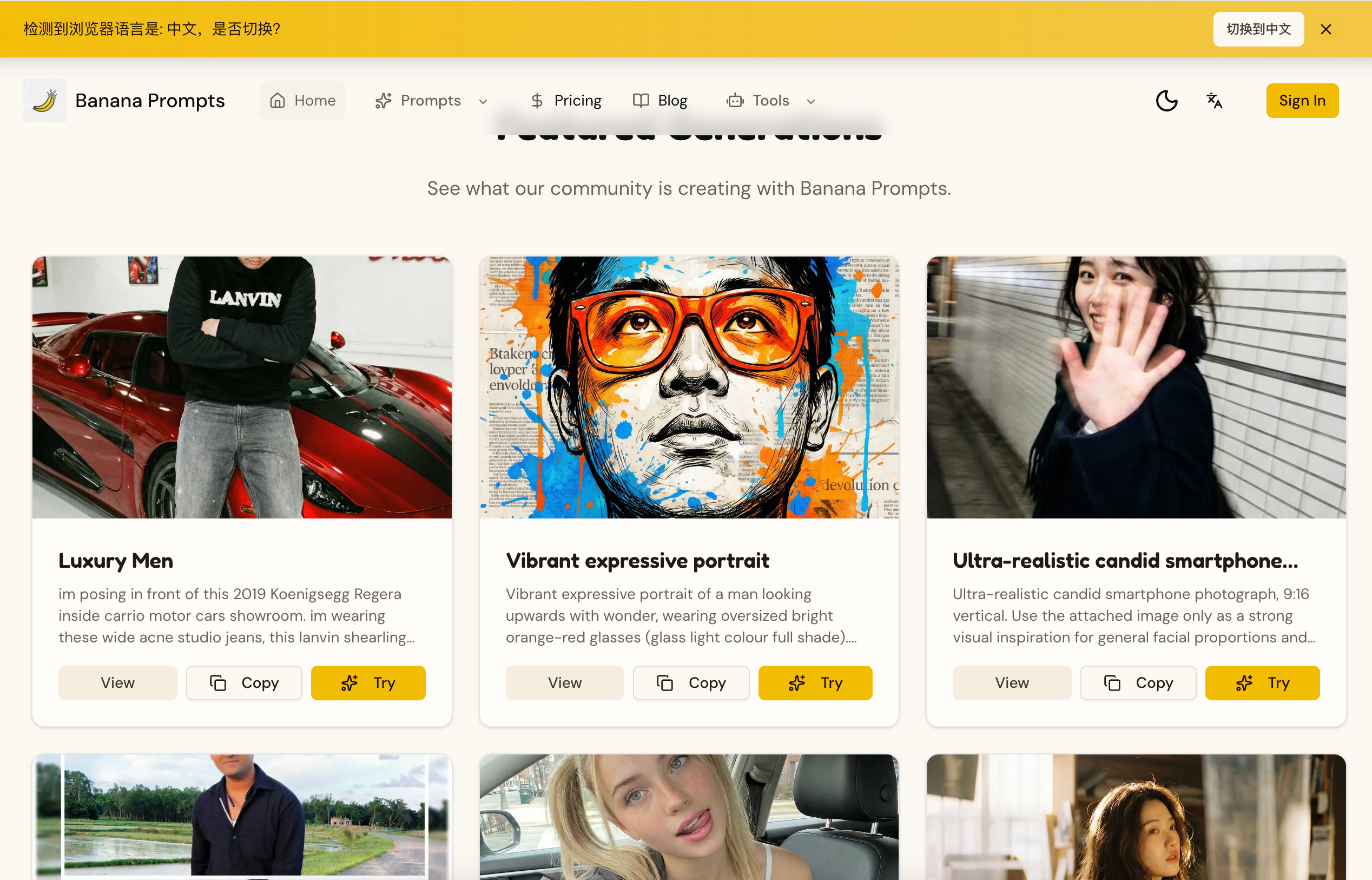The width and height of the screenshot is (1372, 880).
Task: Click the Sign In button
Action: click(1302, 100)
